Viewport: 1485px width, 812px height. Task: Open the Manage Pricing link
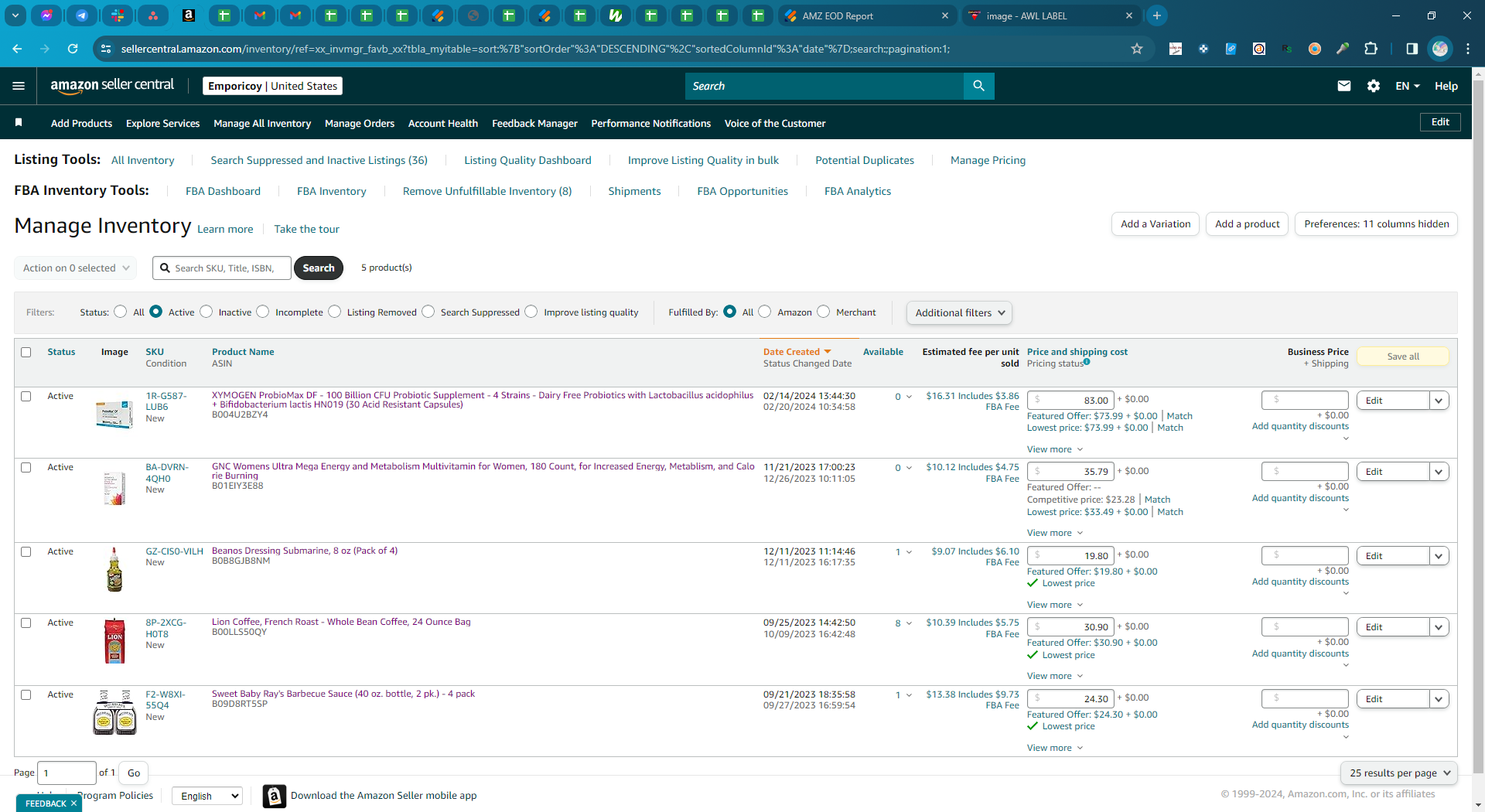coord(988,160)
